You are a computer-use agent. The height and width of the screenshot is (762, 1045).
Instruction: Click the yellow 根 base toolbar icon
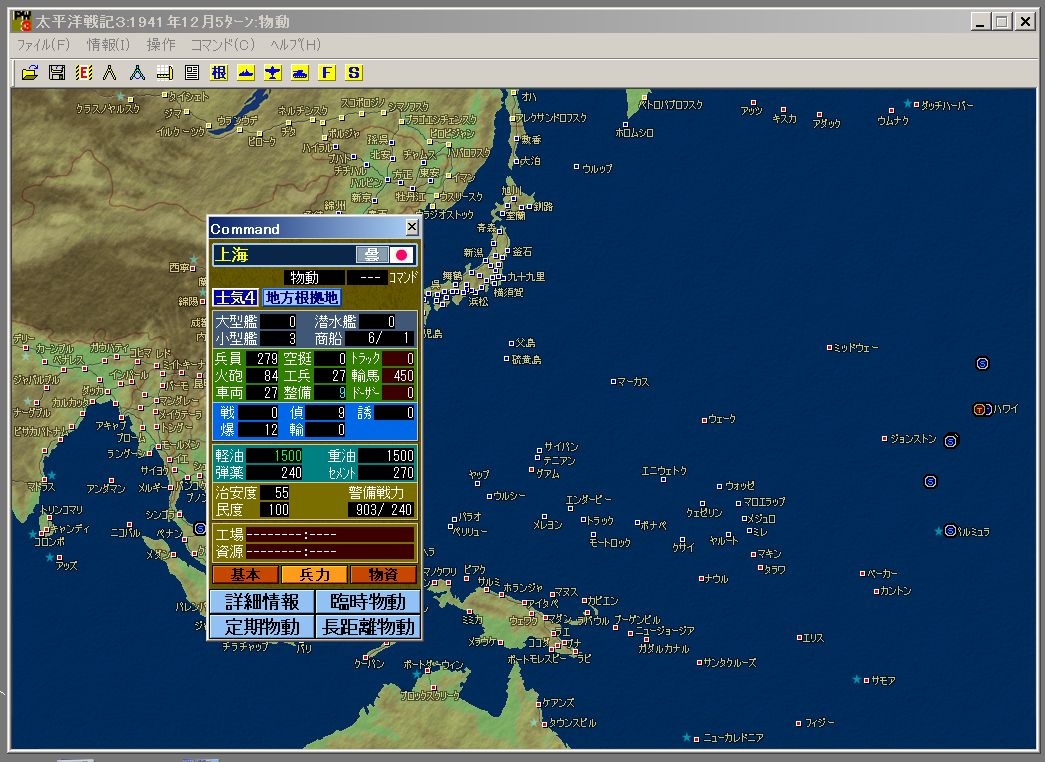[219, 72]
